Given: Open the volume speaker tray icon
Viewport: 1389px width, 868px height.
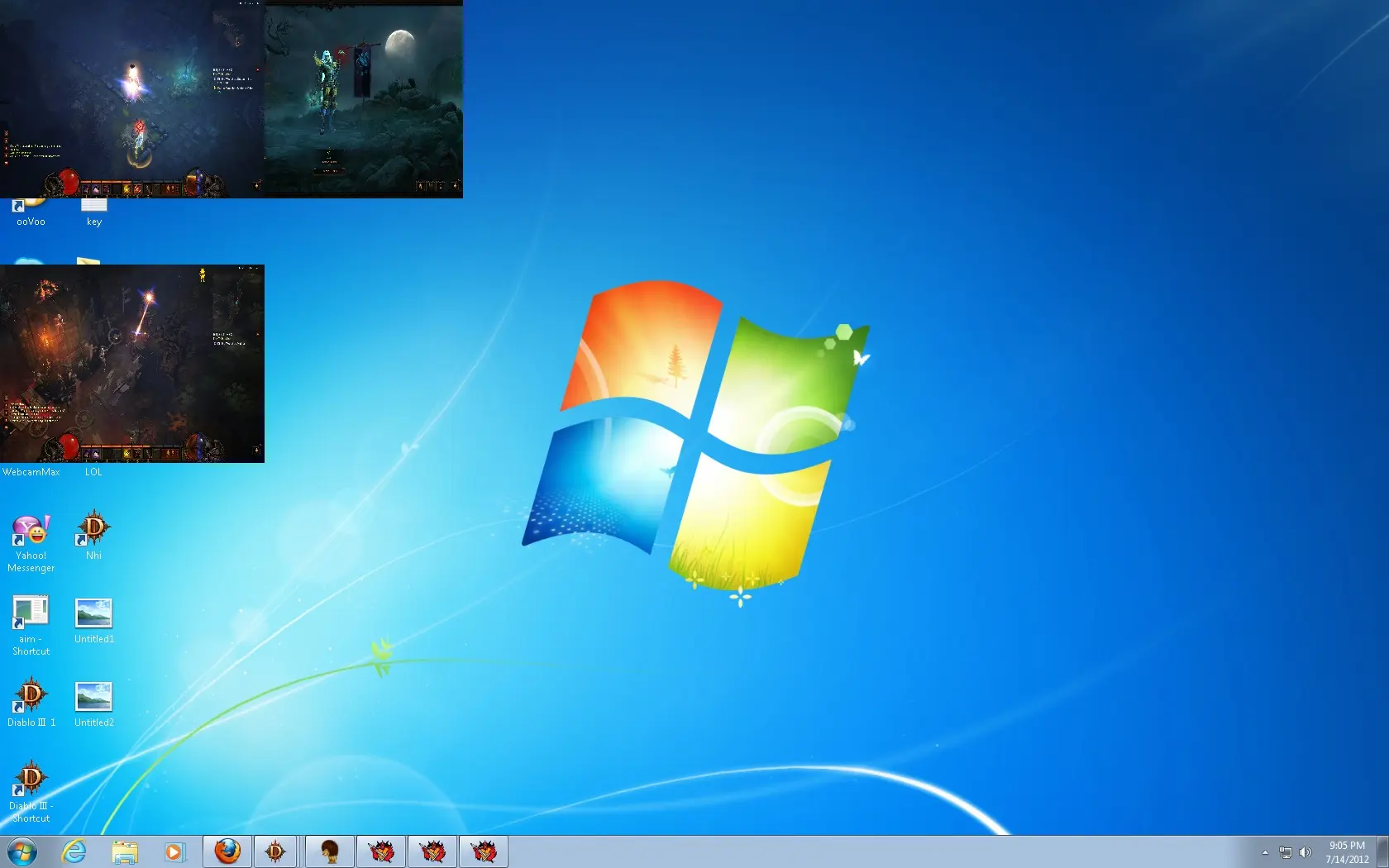Looking at the screenshot, I should pos(1305,852).
